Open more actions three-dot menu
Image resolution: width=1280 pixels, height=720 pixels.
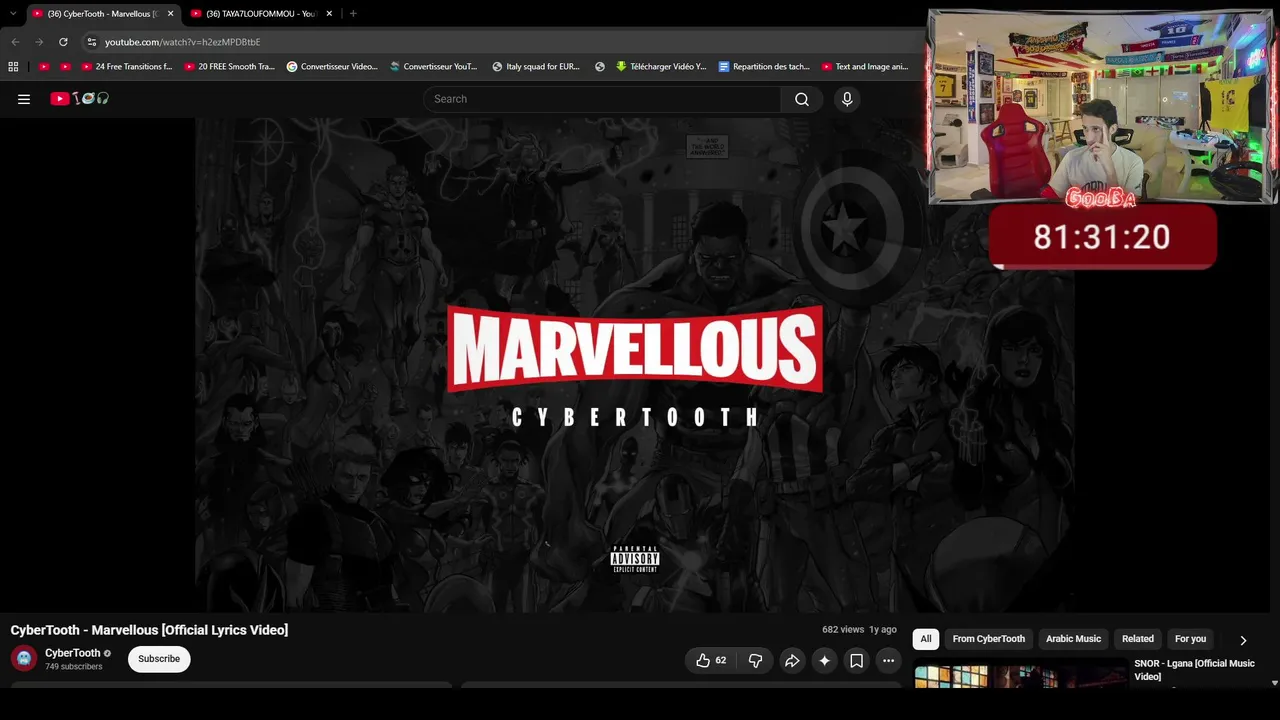coord(888,660)
